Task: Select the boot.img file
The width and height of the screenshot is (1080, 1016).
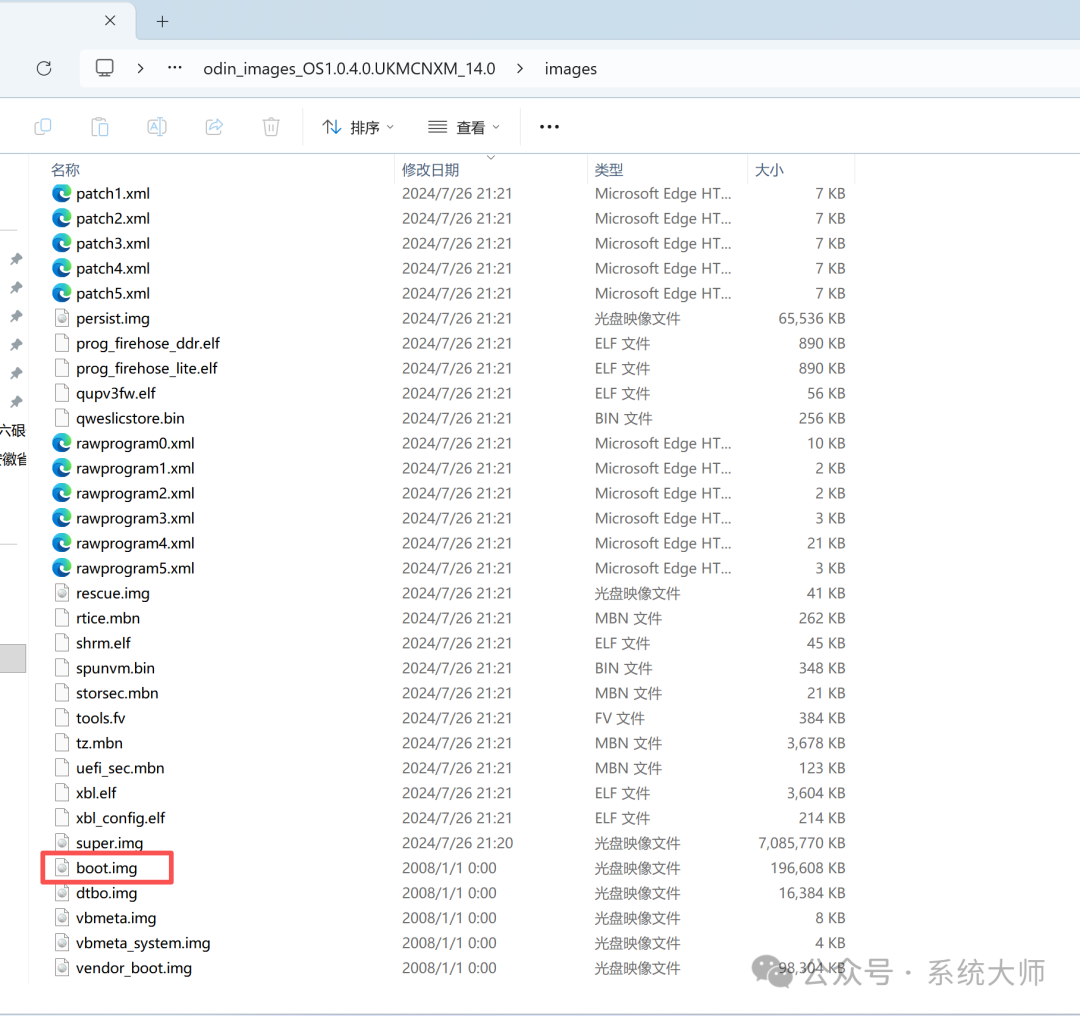Action: coord(106,868)
